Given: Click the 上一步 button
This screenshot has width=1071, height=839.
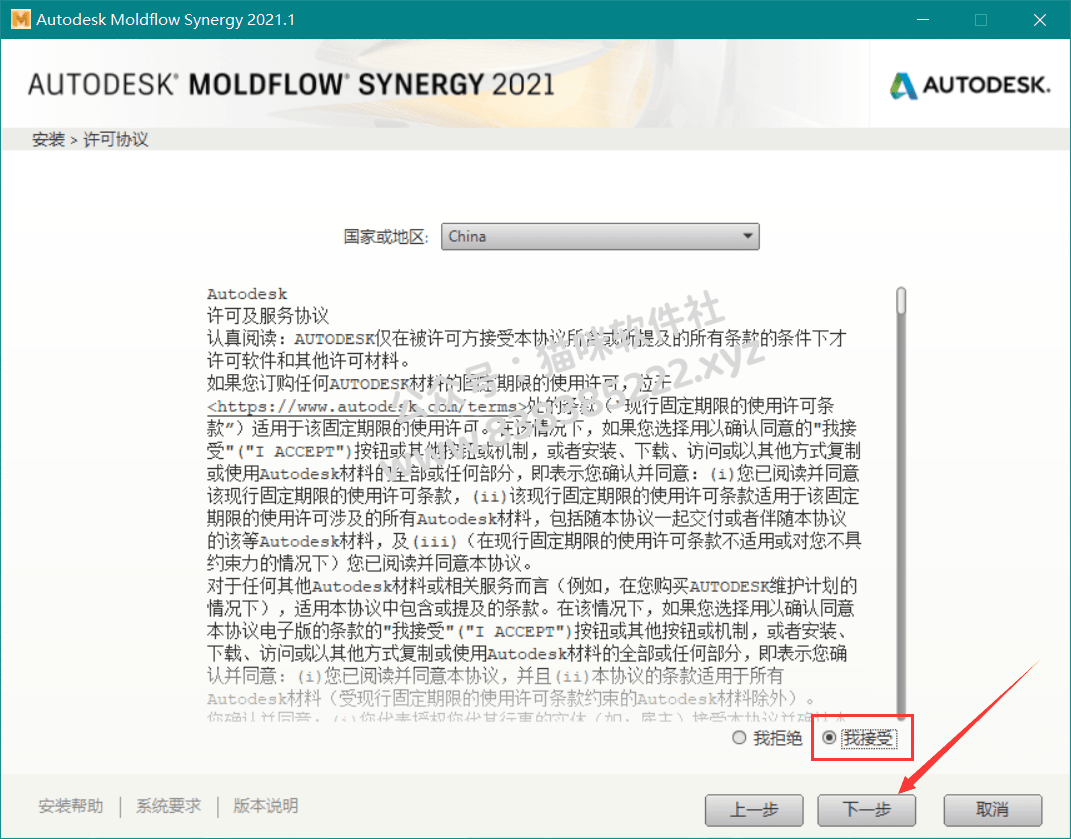Looking at the screenshot, I should tap(753, 810).
